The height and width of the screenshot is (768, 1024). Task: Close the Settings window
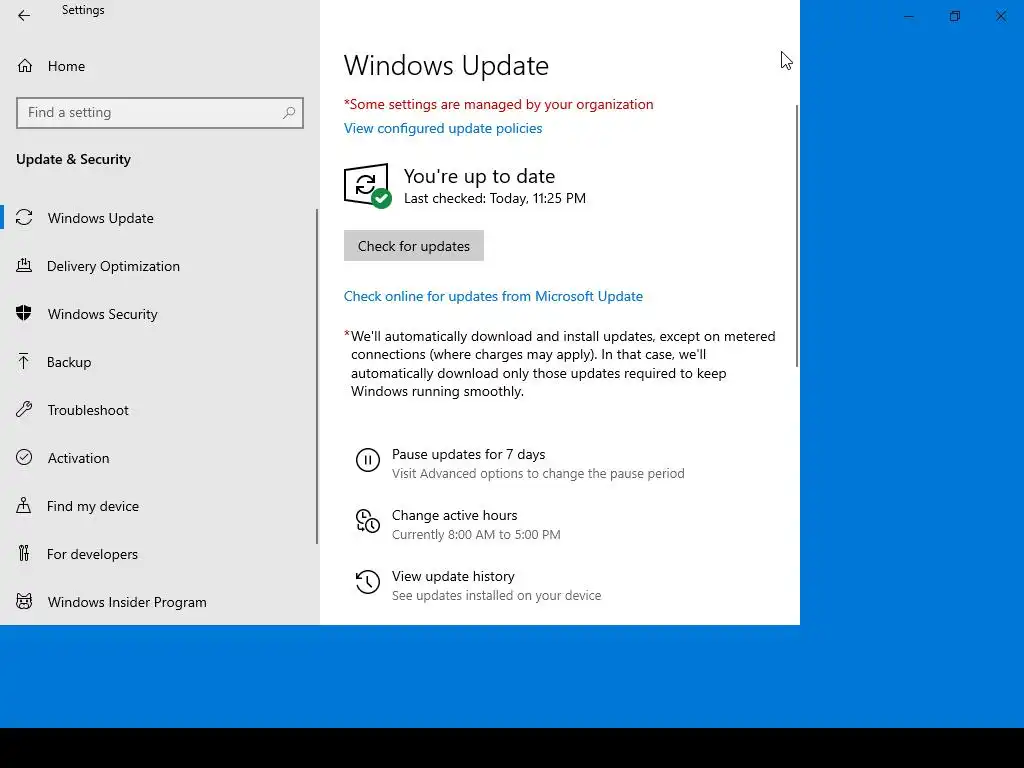click(1000, 16)
